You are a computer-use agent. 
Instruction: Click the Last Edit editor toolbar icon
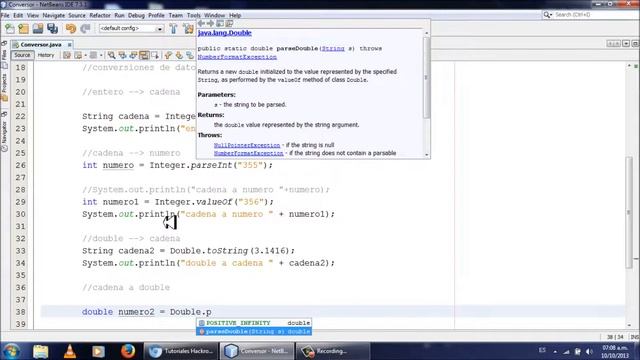click(x=67, y=55)
